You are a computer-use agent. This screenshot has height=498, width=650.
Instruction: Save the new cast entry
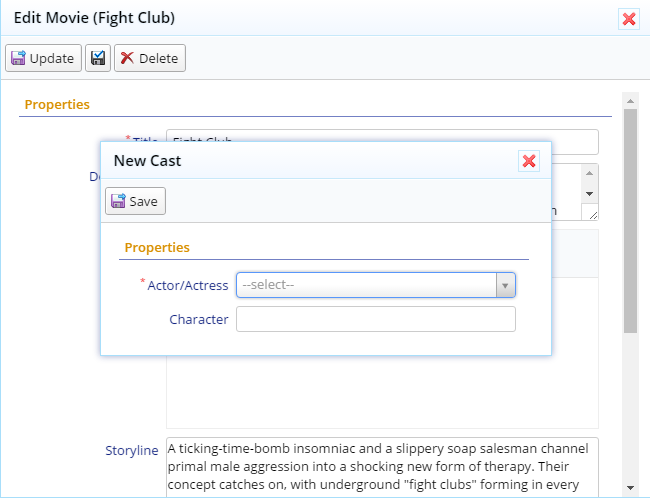pos(135,201)
